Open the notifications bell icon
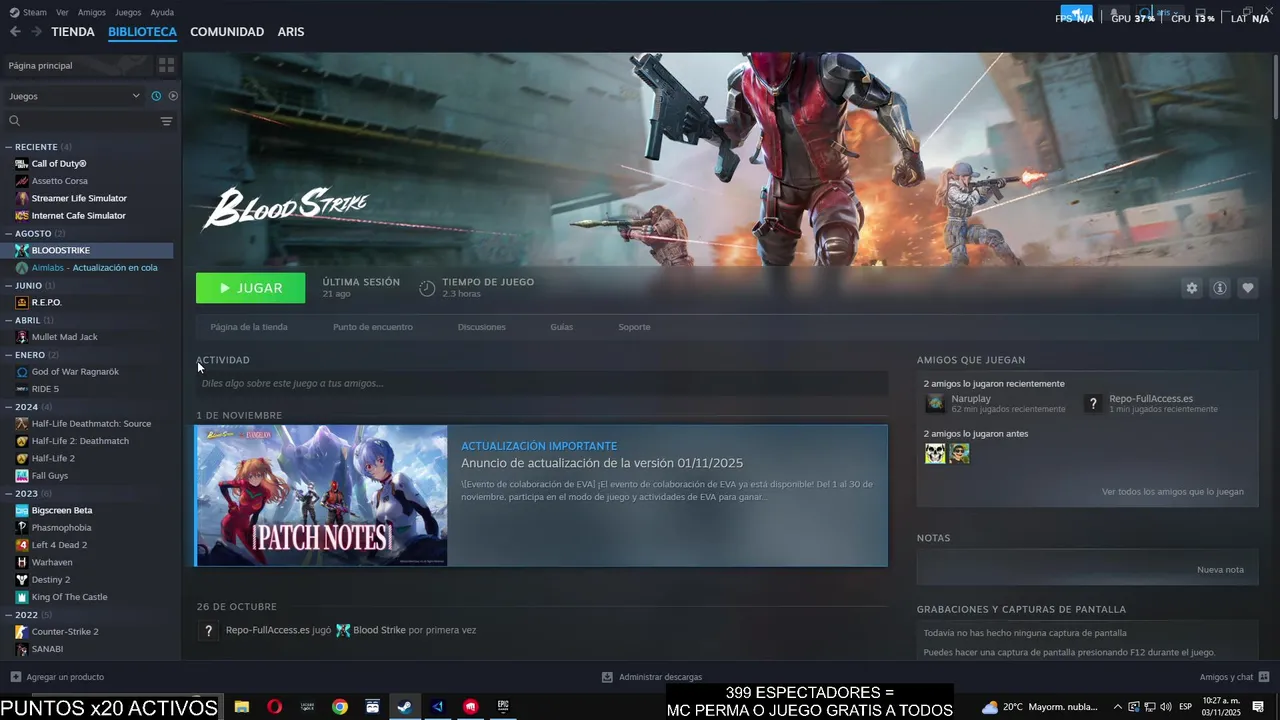The height and width of the screenshot is (720, 1280). [x=1114, y=14]
